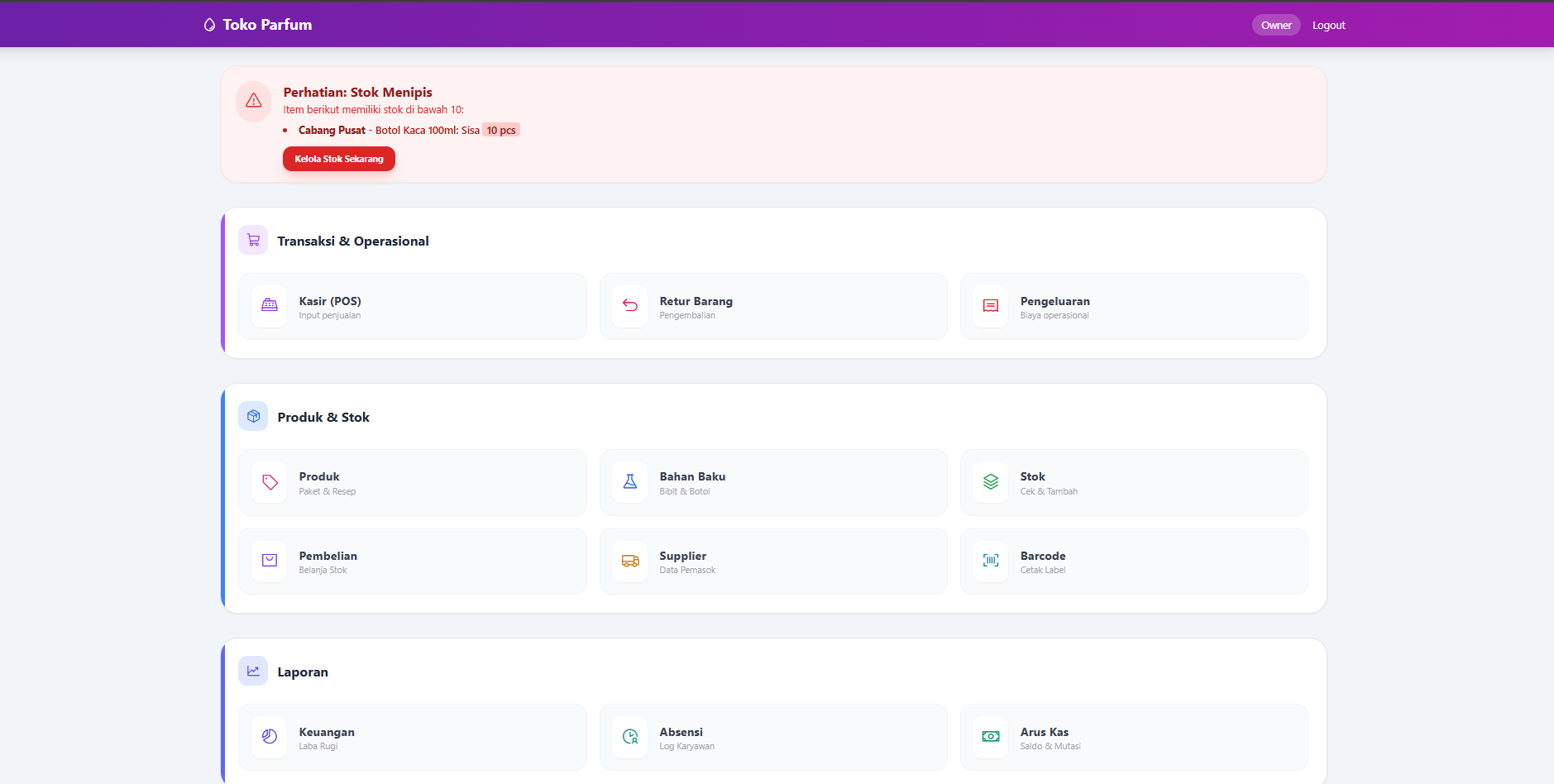Image resolution: width=1554 pixels, height=784 pixels.
Task: Click the Bahan Baku flask icon
Action: point(630,482)
